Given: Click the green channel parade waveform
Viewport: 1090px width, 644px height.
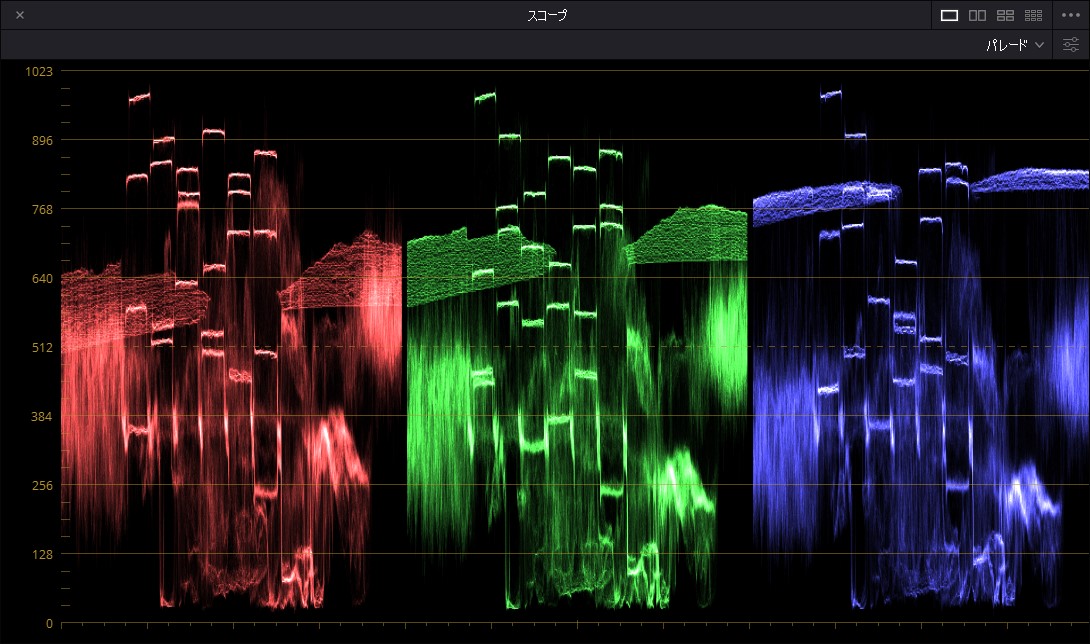Looking at the screenshot, I should pos(577,350).
